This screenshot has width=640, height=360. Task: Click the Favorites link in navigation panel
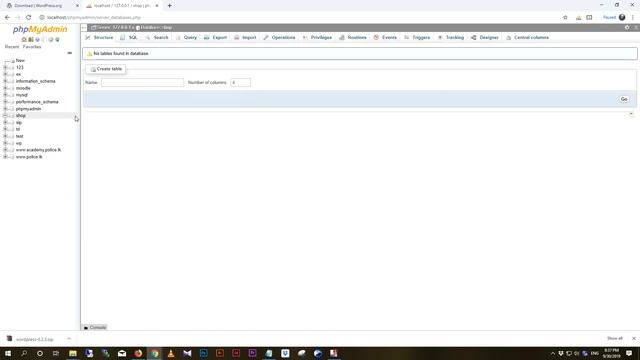pos(32,47)
